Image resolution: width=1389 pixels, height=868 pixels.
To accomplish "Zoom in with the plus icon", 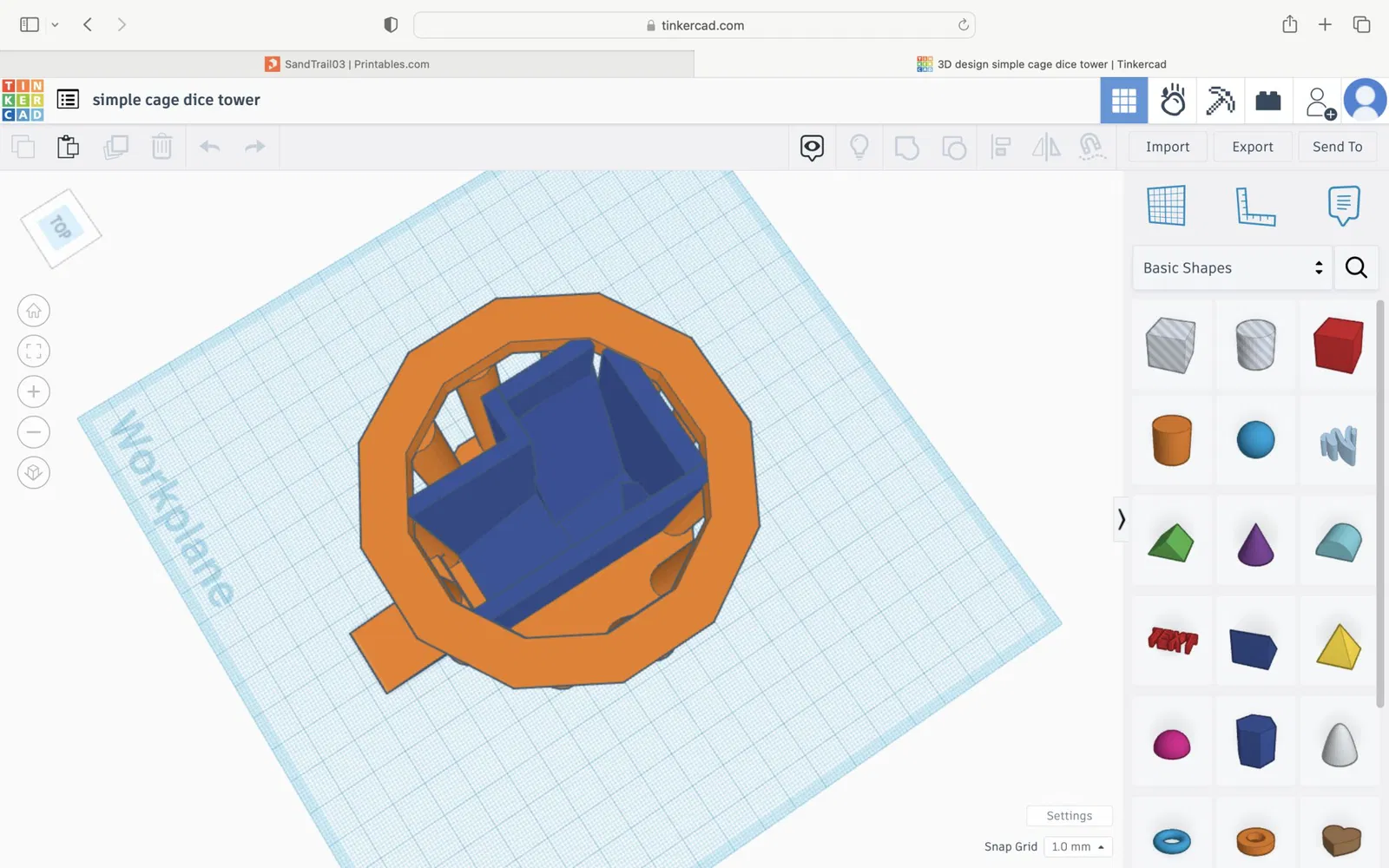I will [34, 391].
